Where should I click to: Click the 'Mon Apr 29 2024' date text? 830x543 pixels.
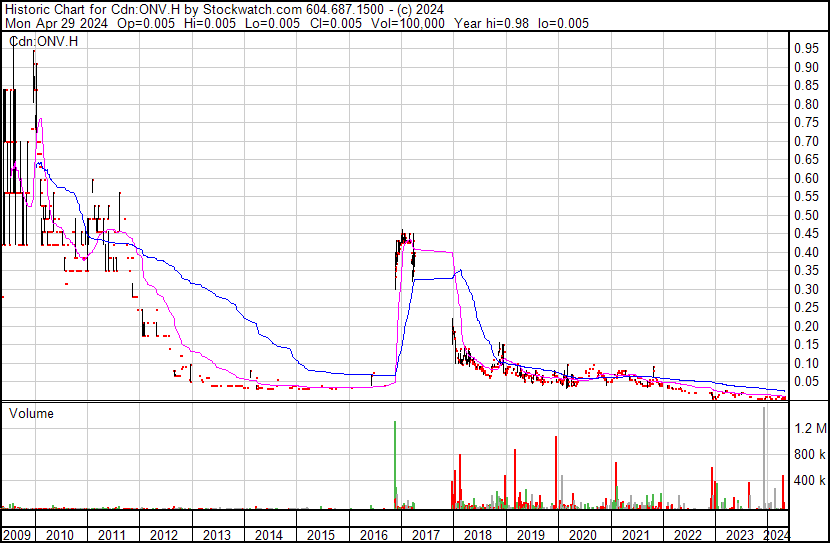click(x=56, y=23)
